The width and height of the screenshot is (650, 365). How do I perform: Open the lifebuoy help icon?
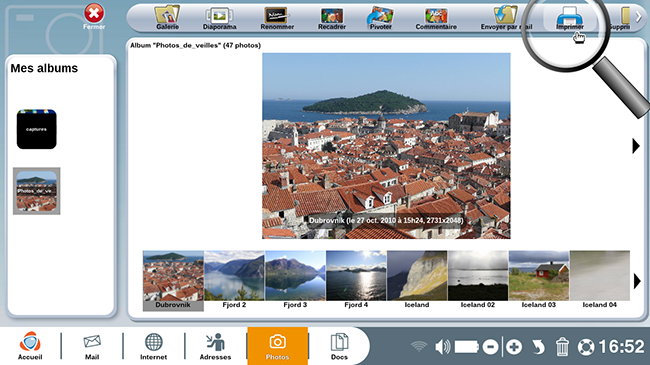tap(586, 346)
